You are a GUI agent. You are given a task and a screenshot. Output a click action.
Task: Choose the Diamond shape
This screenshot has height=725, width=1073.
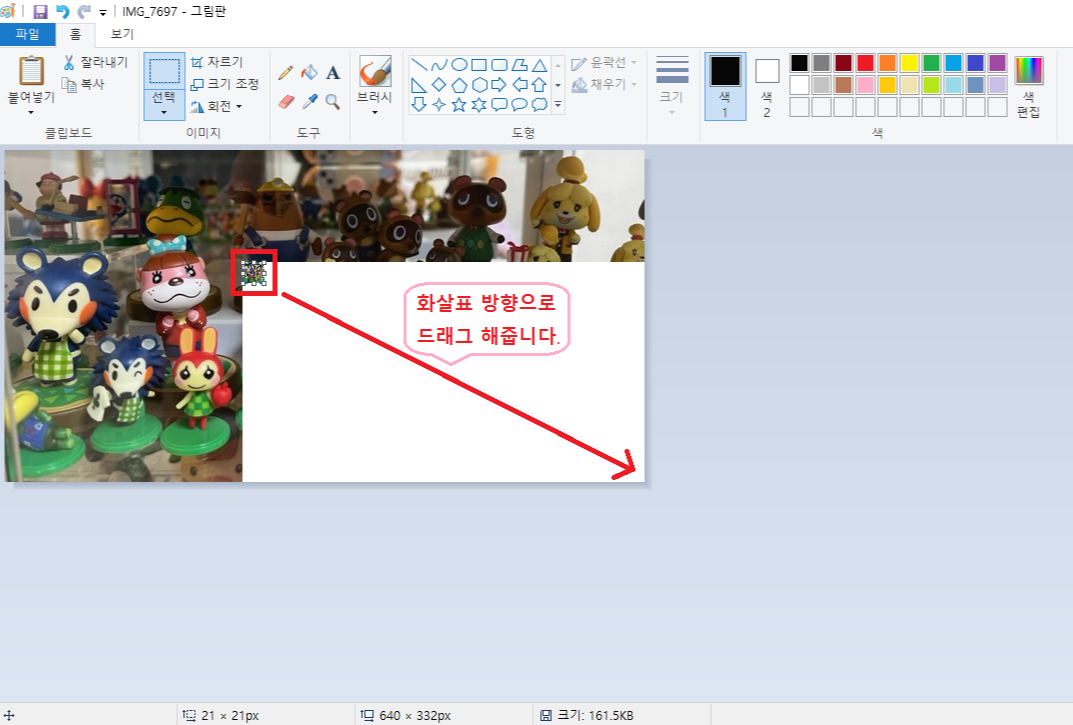(439, 85)
